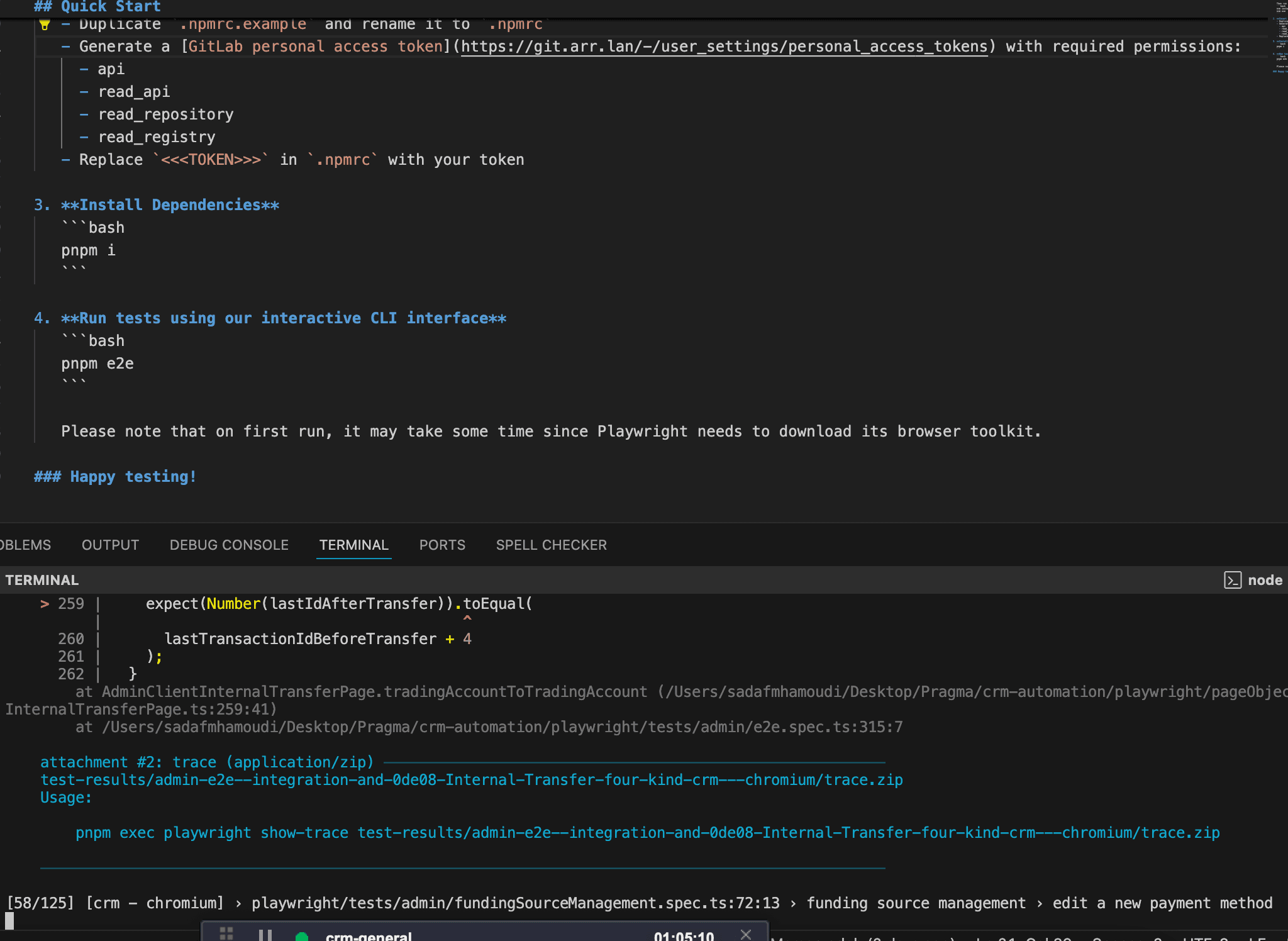Click the pnpm exec playwright show-trace command
The width and height of the screenshot is (1288, 941).
coord(648,833)
